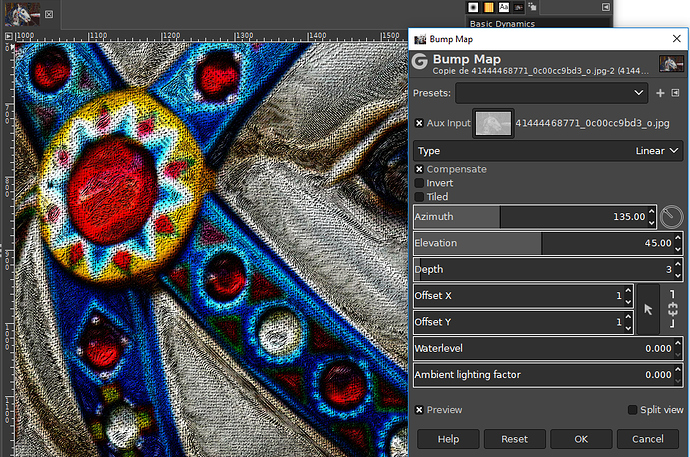The height and width of the screenshot is (457, 690).
Task: Click the Reset button
Action: click(514, 439)
